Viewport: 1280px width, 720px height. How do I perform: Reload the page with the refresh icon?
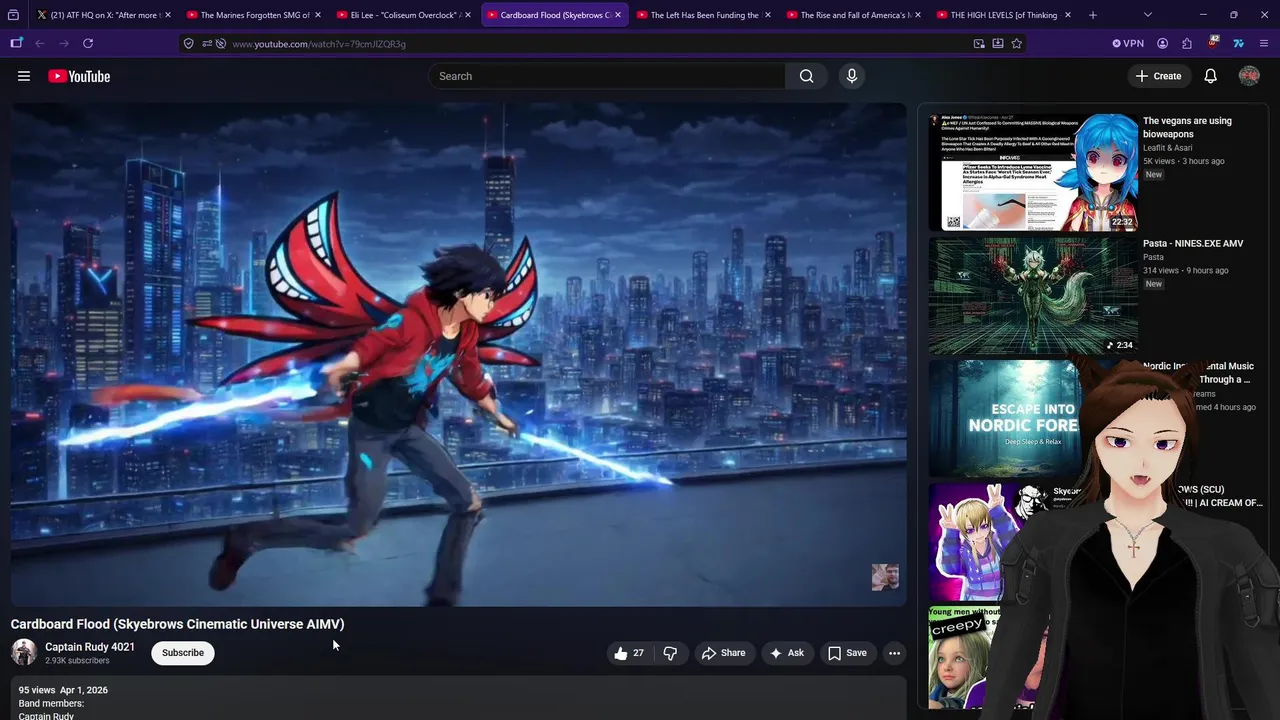[88, 43]
